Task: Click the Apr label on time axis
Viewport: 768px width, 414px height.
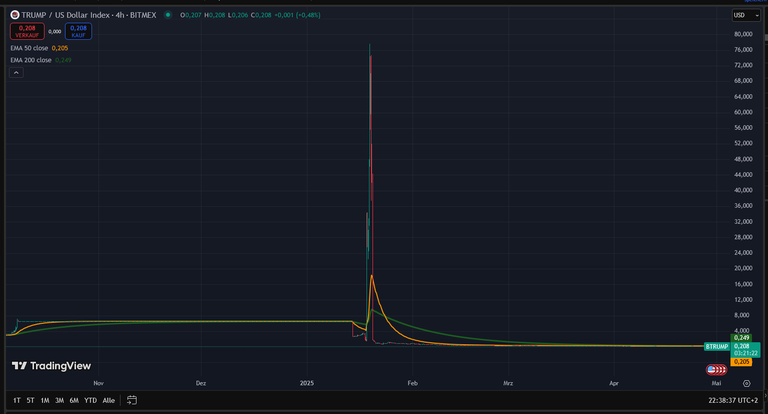Action: click(614, 383)
